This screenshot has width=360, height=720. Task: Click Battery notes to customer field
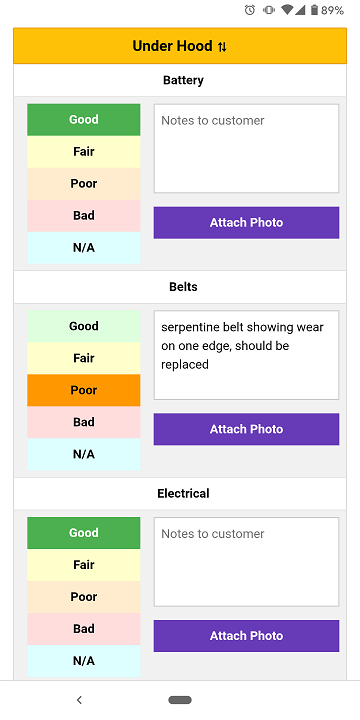coord(247,148)
